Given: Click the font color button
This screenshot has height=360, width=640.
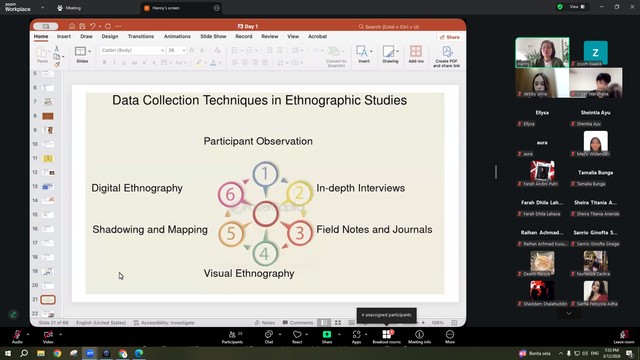Looking at the screenshot, I should (x=213, y=62).
